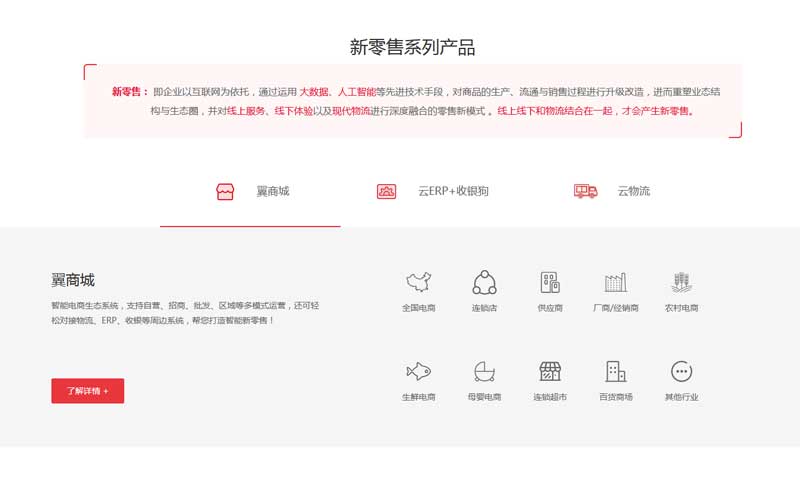Open 其他行业 ellipsis circle icon
This screenshot has height=486, width=800.
point(681,371)
